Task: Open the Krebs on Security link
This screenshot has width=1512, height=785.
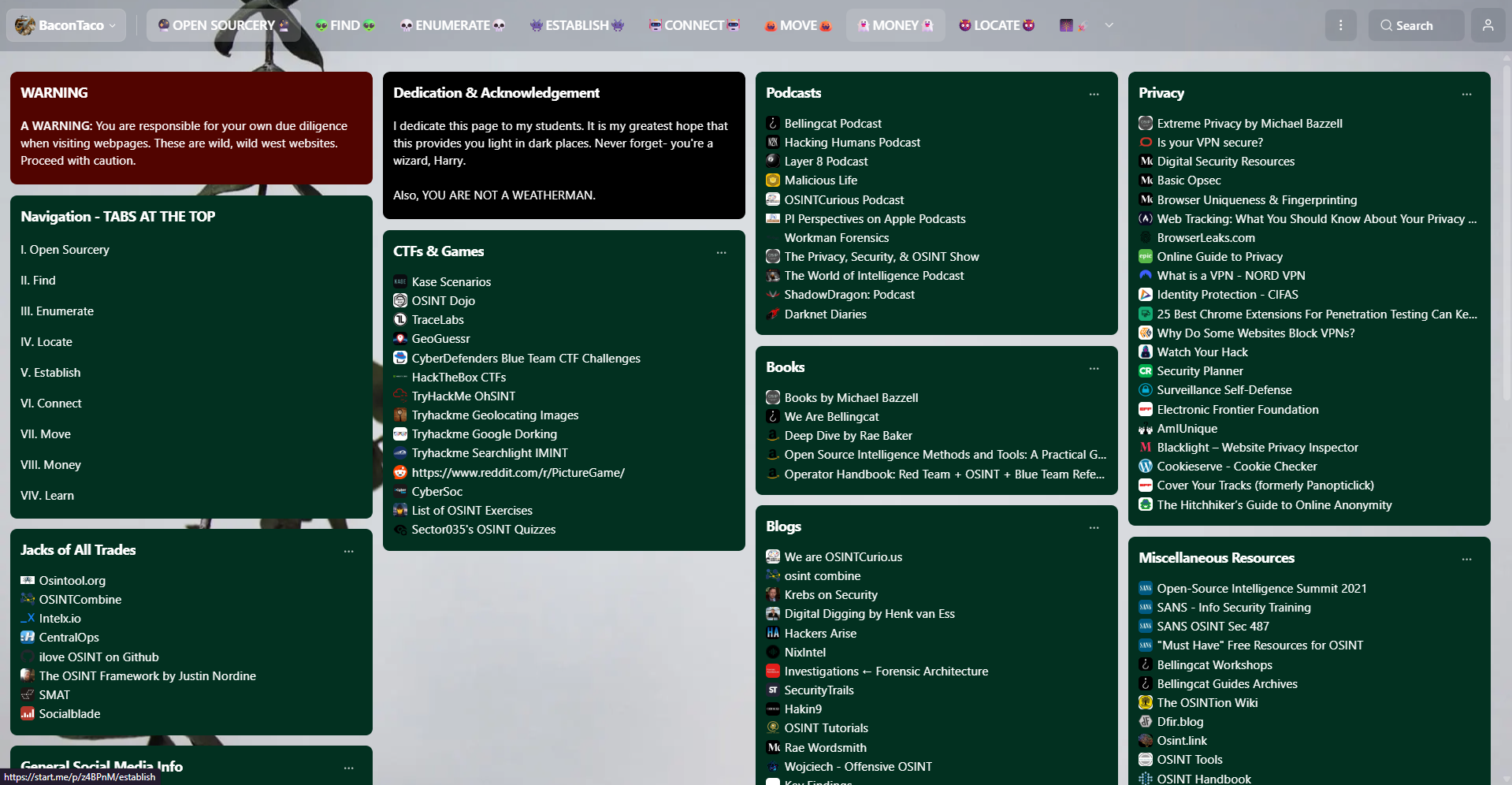Action: [830, 594]
